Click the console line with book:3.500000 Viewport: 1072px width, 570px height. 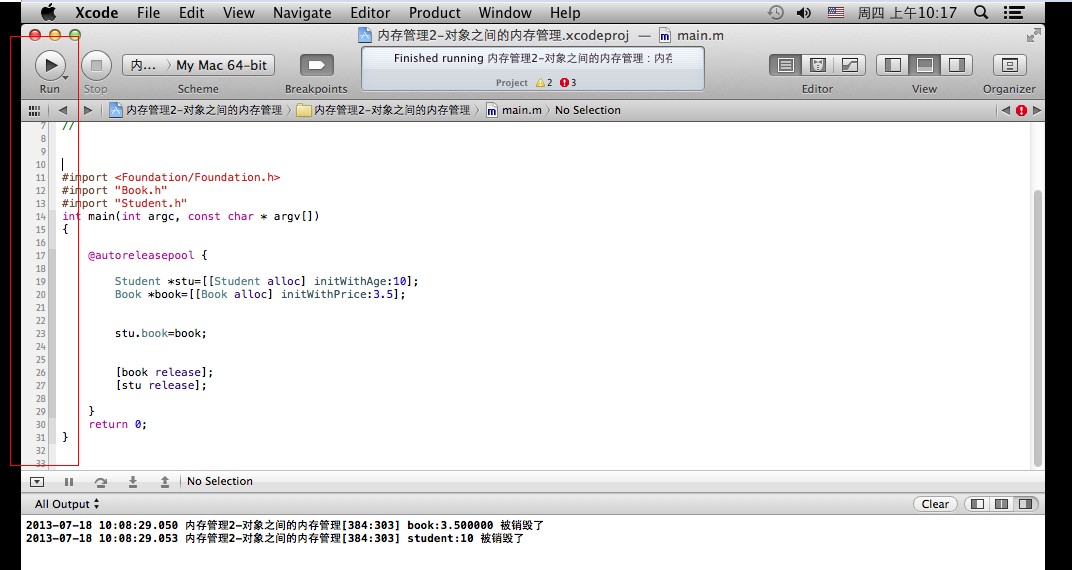(x=285, y=526)
